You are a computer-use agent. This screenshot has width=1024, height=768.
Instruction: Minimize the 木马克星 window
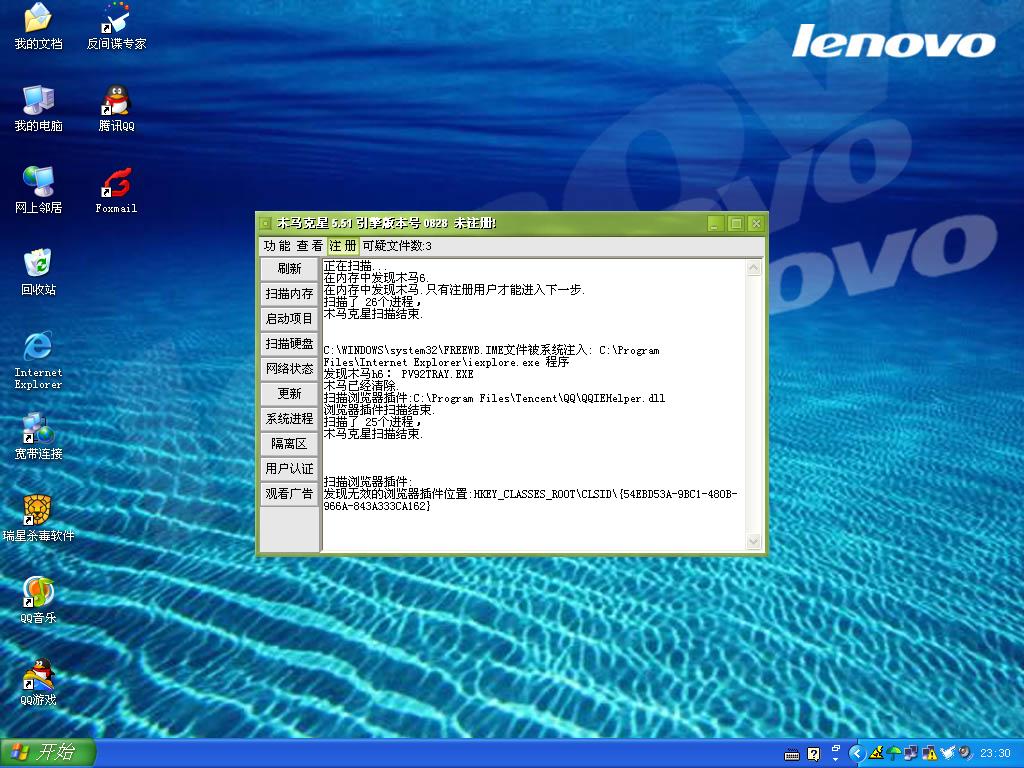715,224
